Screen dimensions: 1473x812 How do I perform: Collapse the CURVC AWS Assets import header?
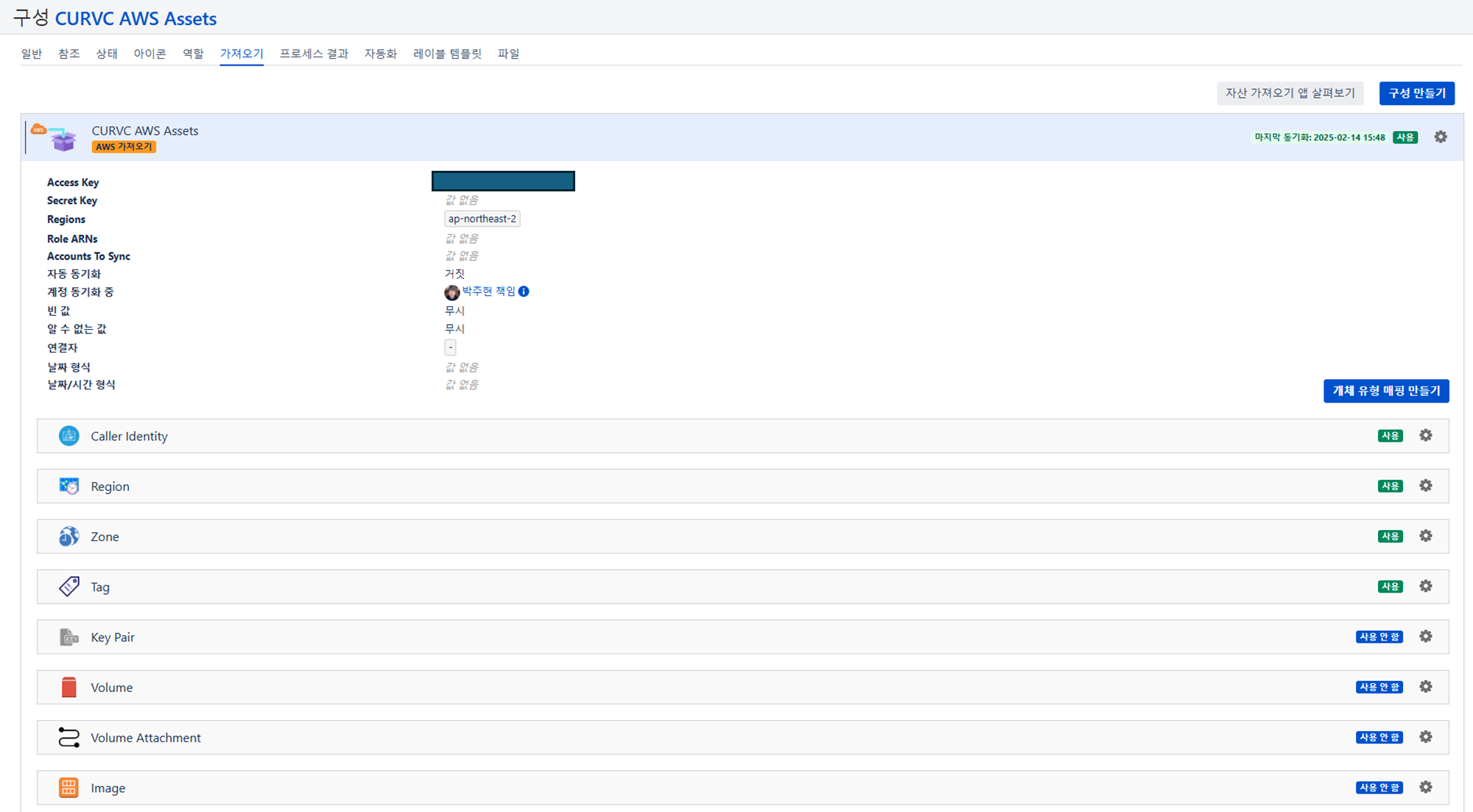(742, 138)
